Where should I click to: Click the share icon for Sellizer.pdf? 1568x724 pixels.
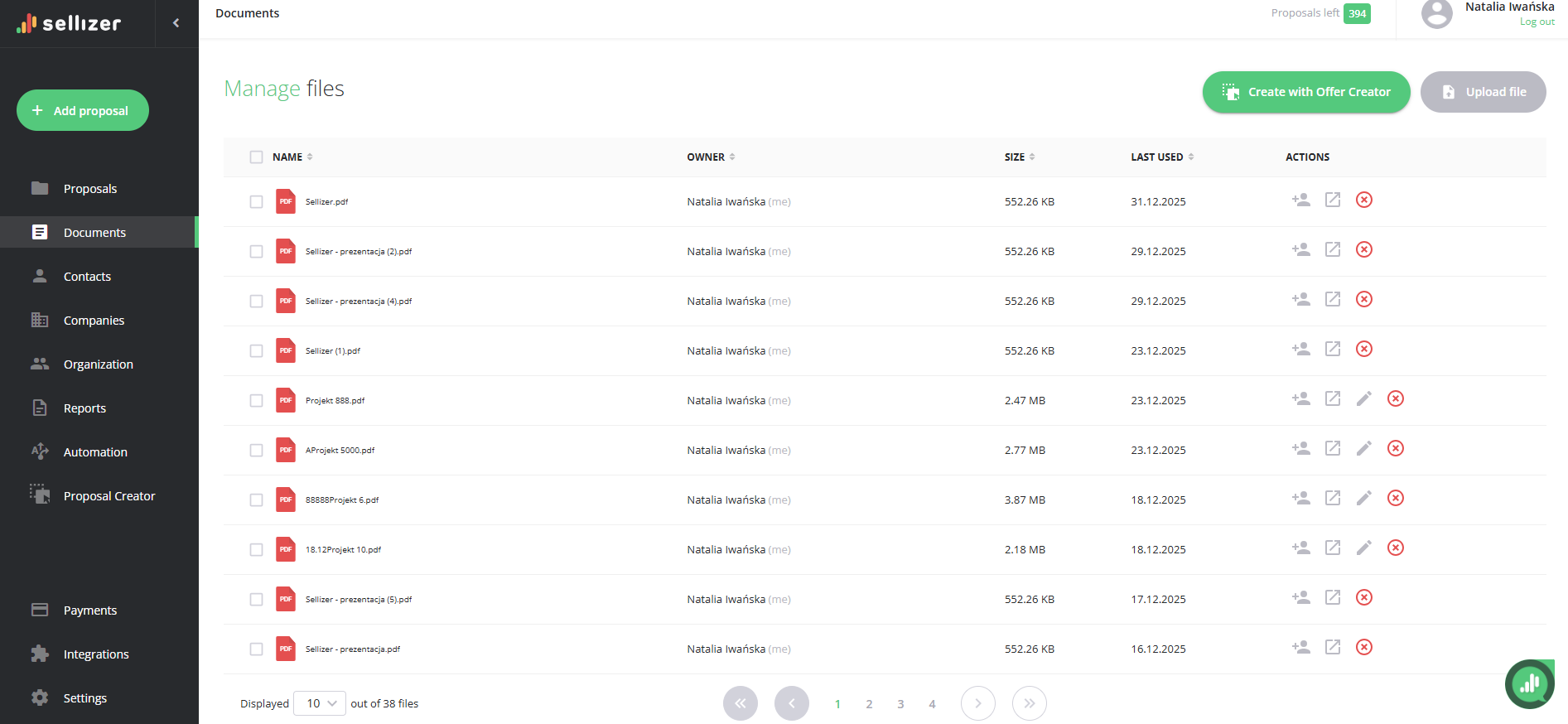pyautogui.click(x=1300, y=200)
